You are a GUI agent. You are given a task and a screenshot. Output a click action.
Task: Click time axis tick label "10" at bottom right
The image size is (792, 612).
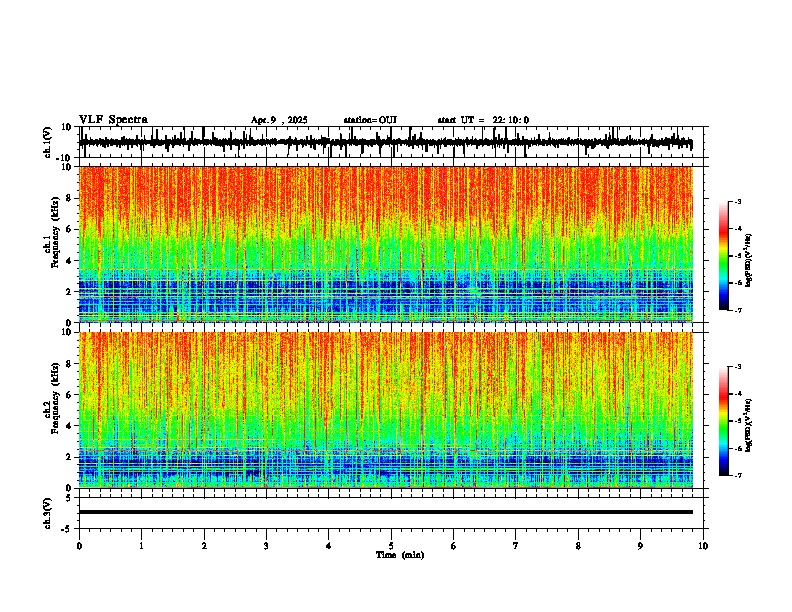pos(703,546)
